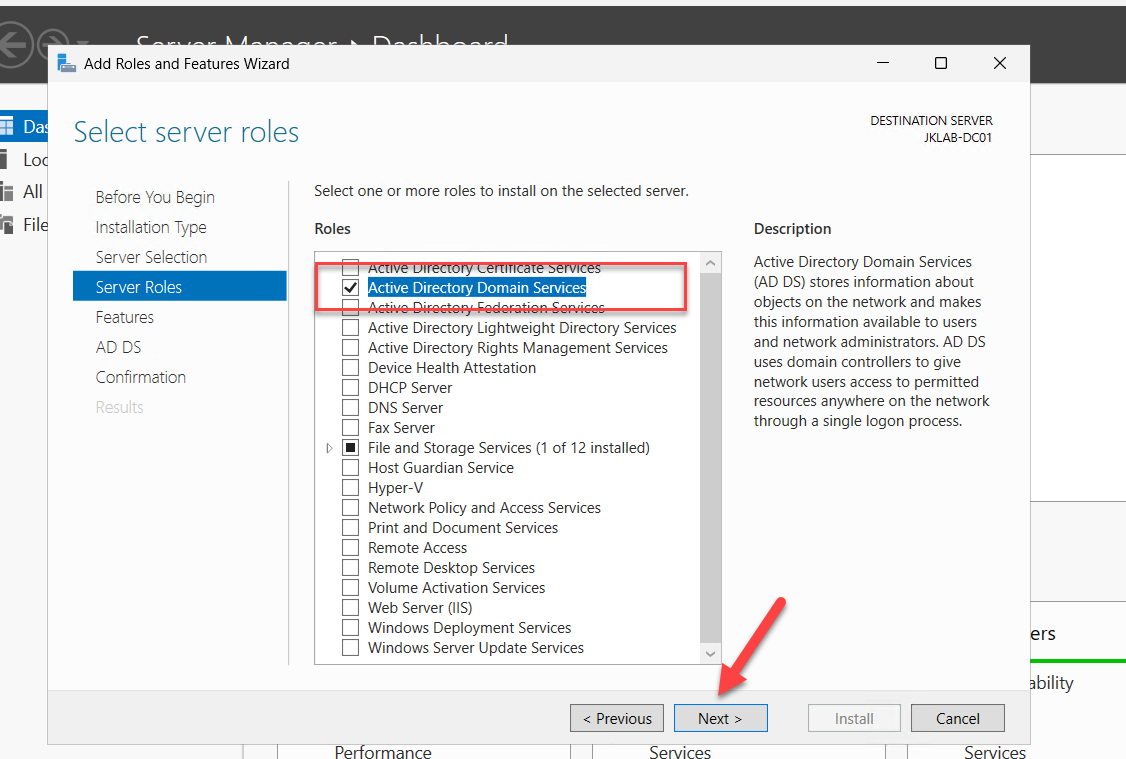Open the AD DS wizard step

click(118, 348)
